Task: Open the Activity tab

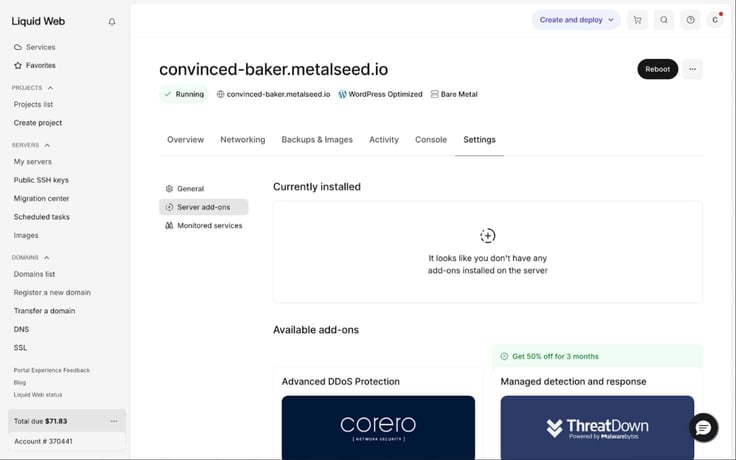Action: click(x=383, y=139)
